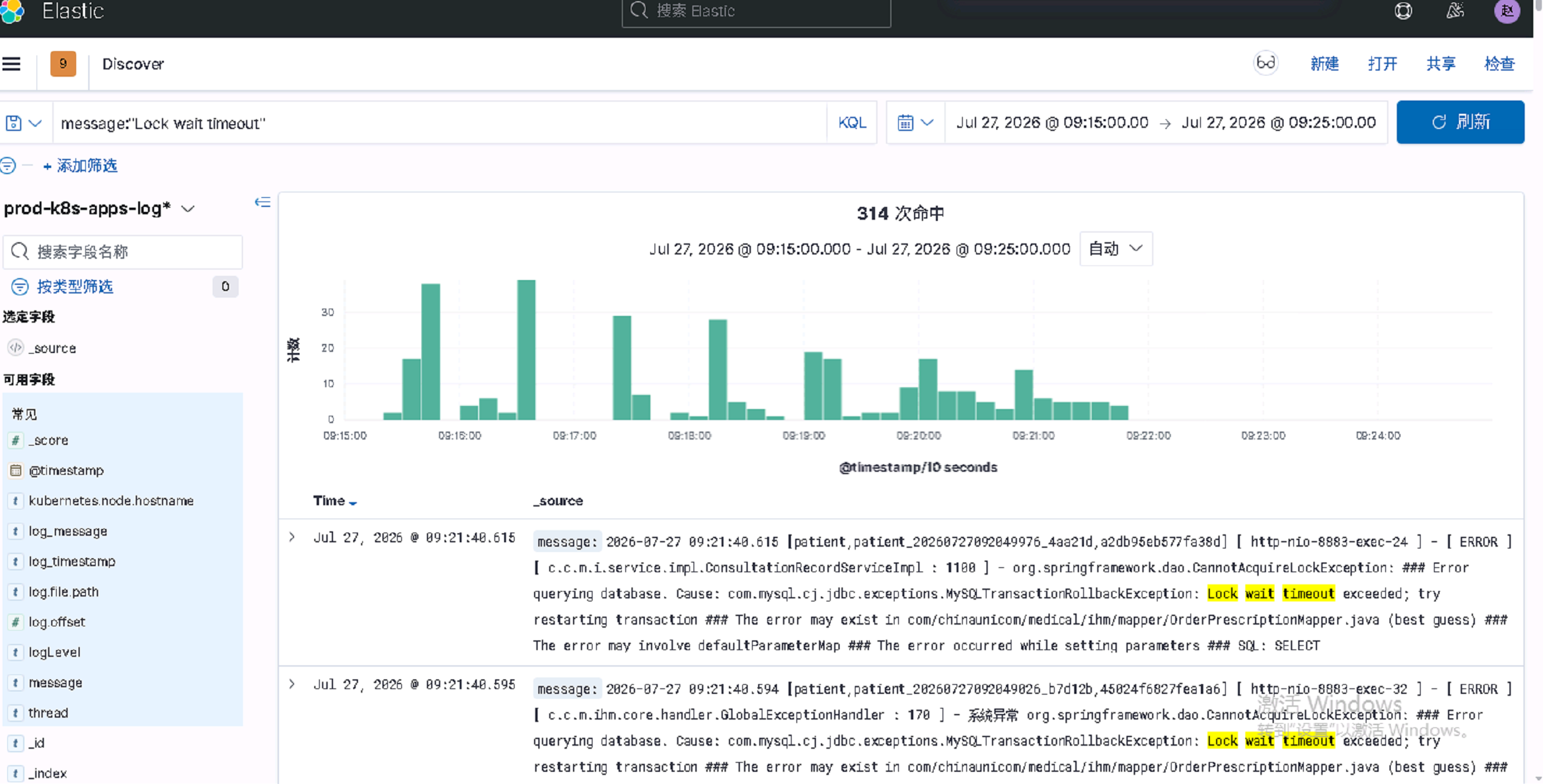Select the @timestamp field name
The image size is (1543, 784).
66,471
